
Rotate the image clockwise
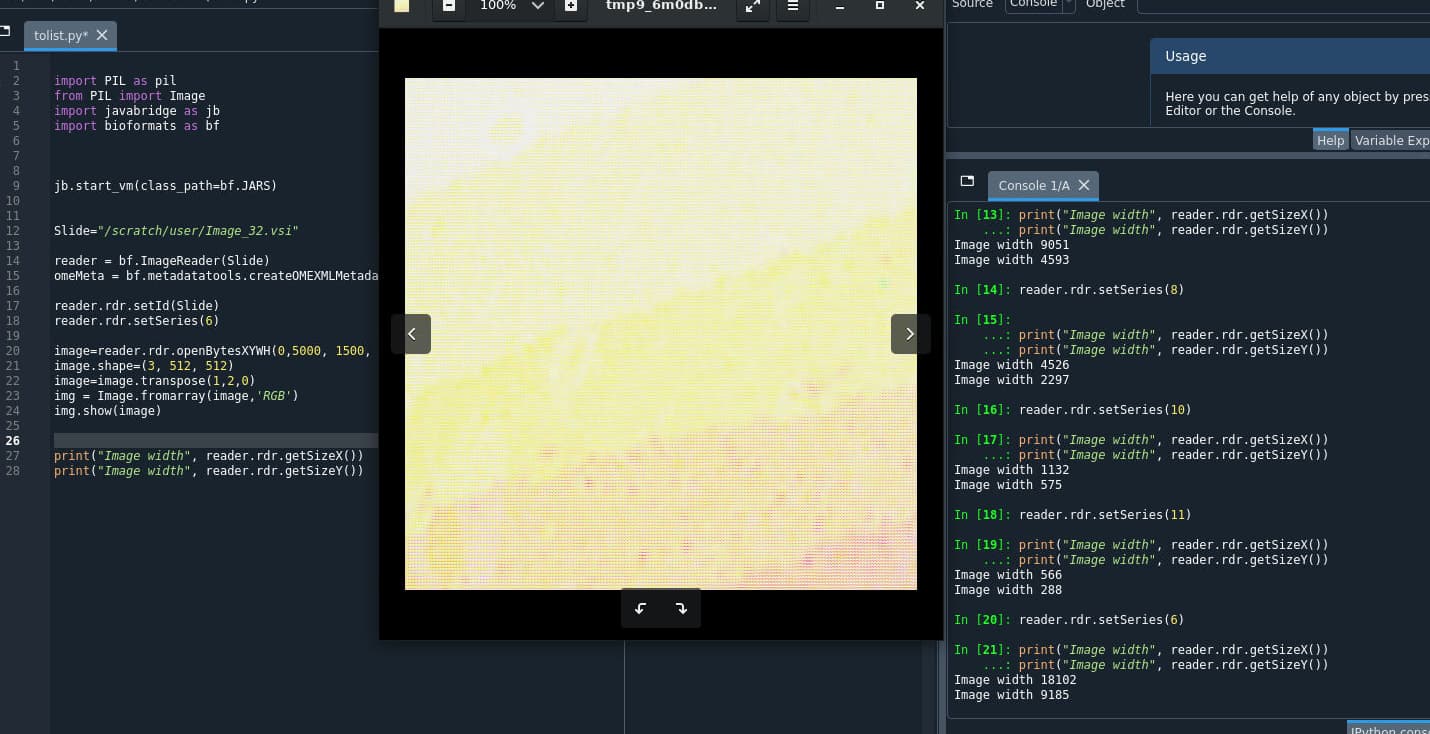(682, 608)
